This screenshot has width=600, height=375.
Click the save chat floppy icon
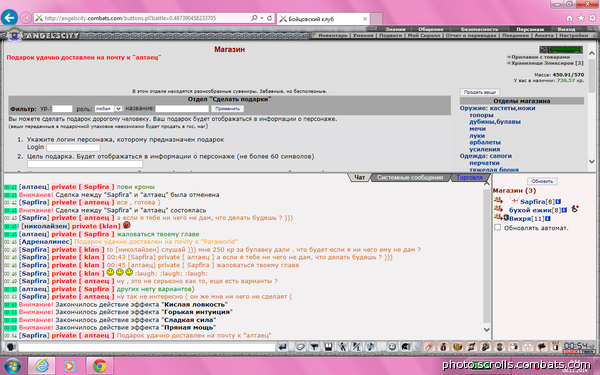click(328, 347)
